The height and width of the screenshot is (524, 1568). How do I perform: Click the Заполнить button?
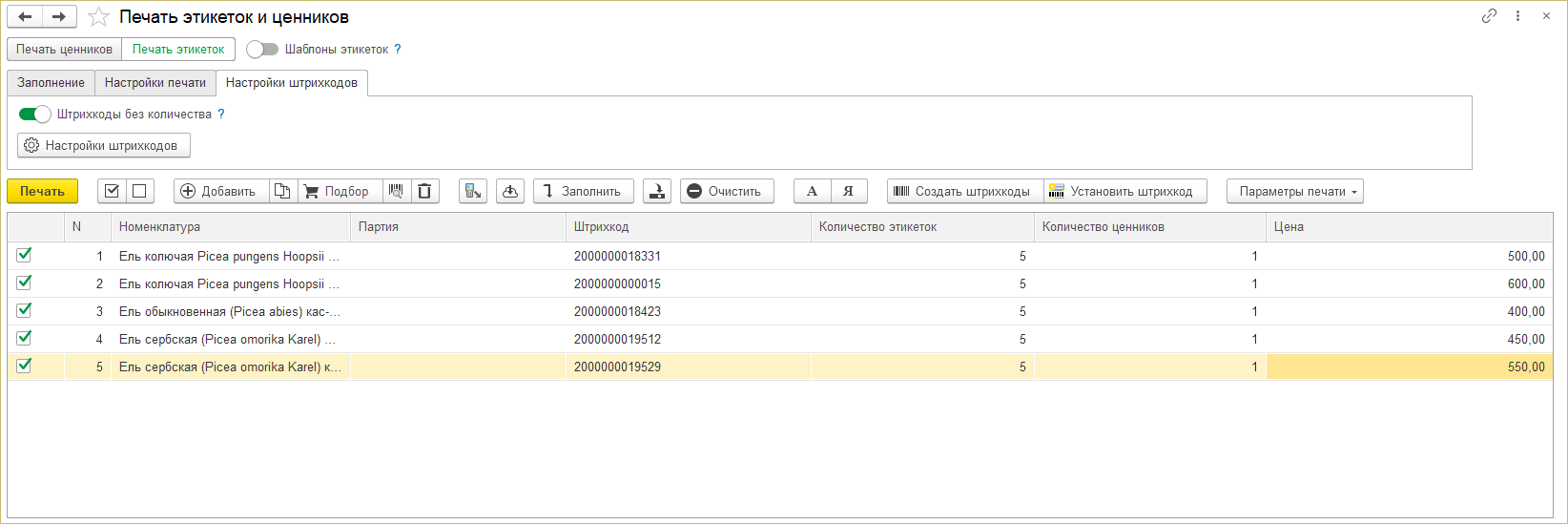click(x=583, y=191)
